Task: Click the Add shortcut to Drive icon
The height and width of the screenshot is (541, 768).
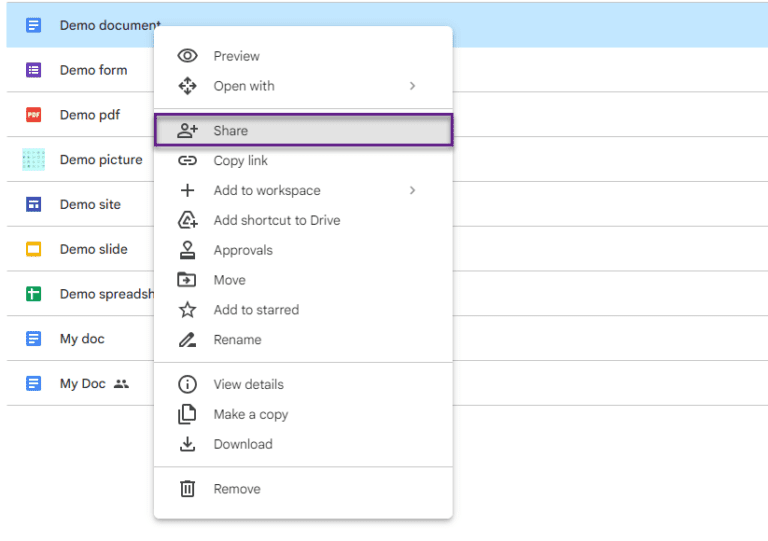Action: [x=187, y=220]
